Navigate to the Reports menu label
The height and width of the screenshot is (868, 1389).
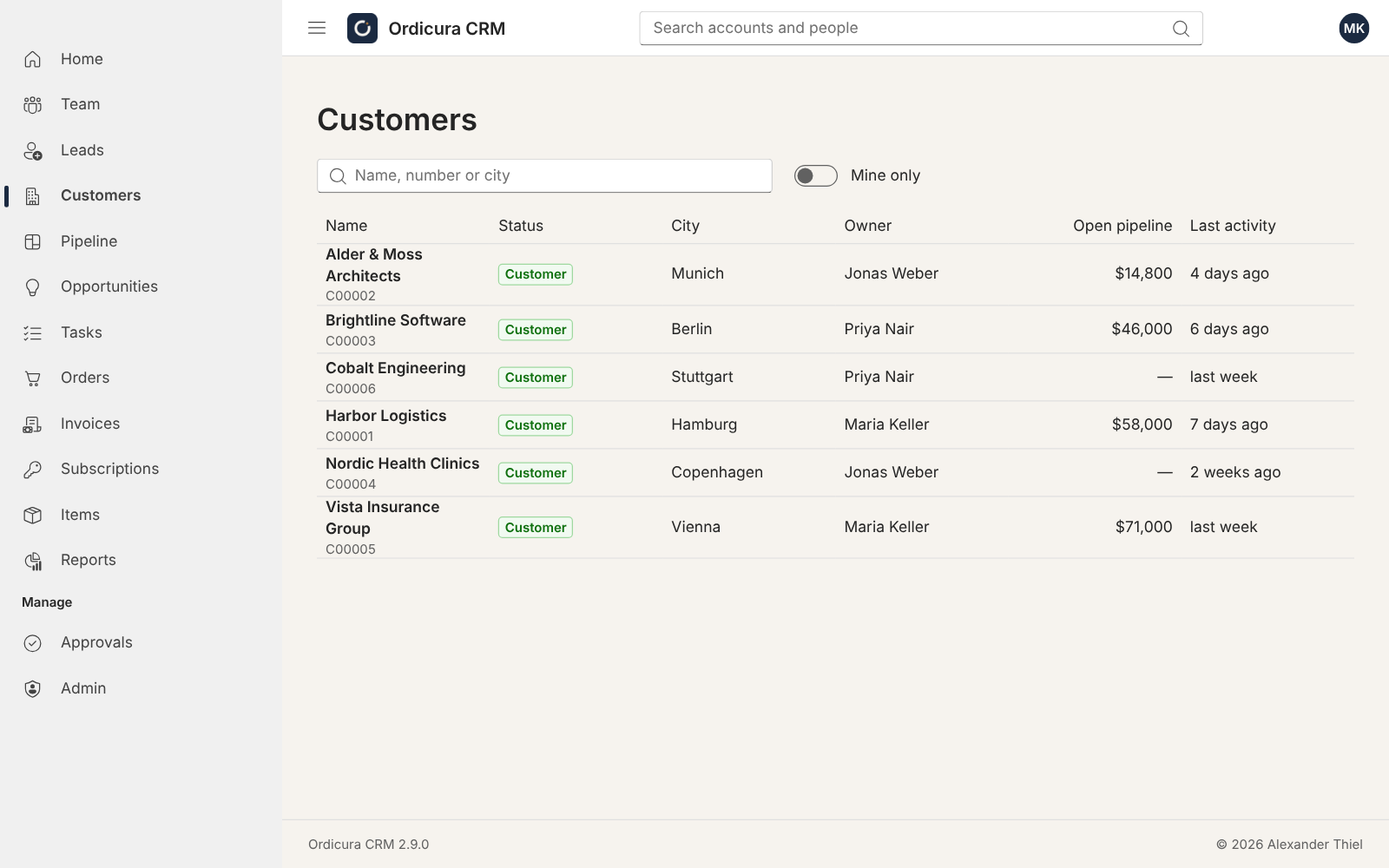[x=89, y=560]
